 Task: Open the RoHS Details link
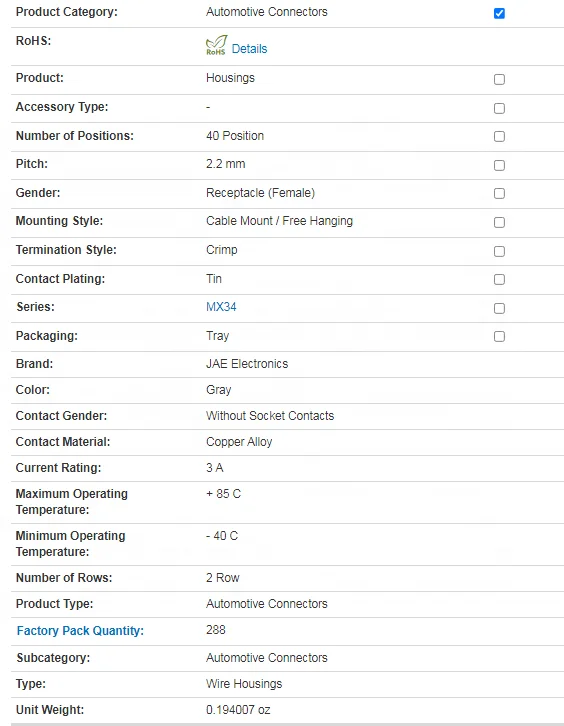pos(249,49)
